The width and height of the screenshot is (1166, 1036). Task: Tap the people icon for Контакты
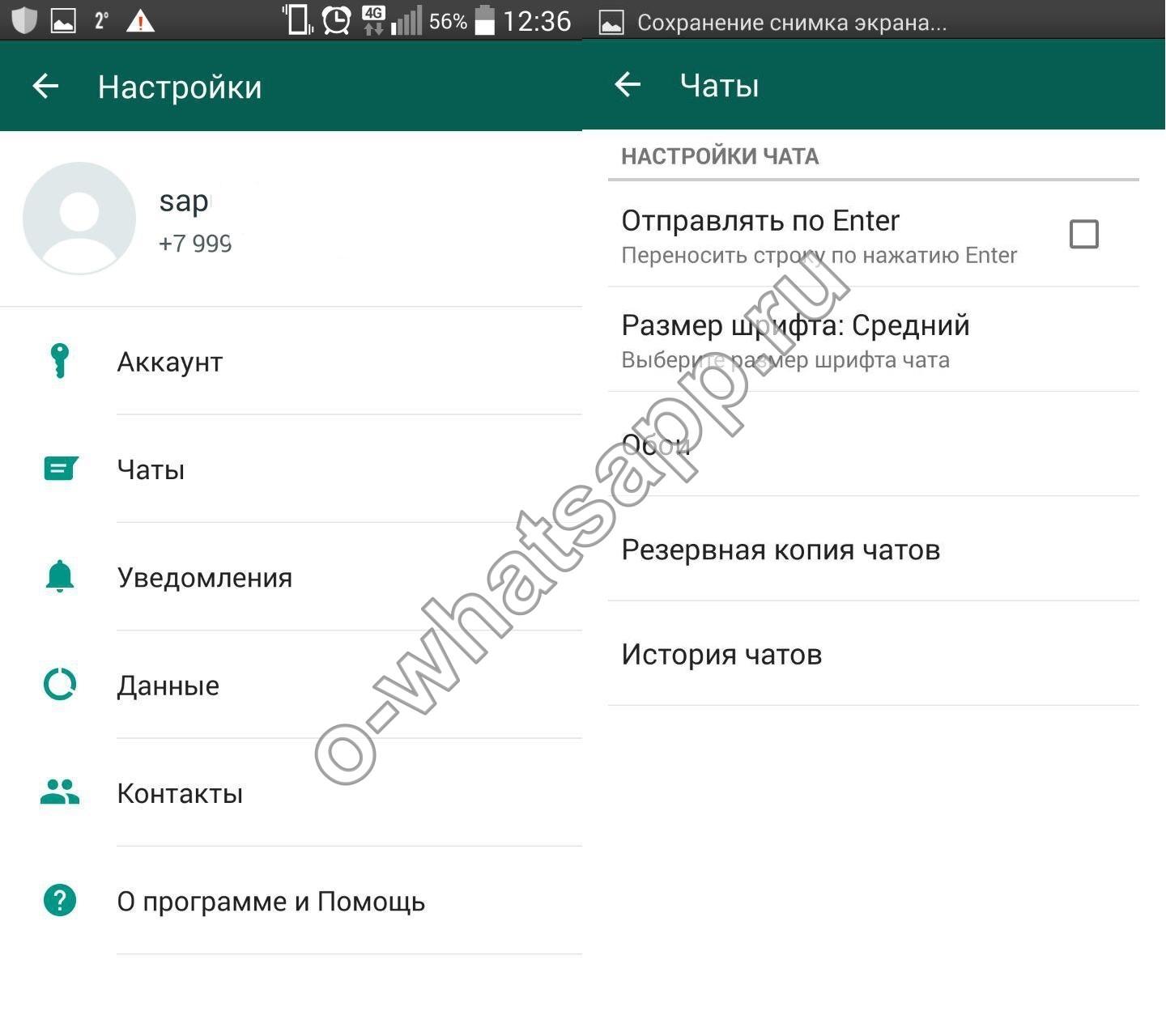pyautogui.click(x=59, y=792)
